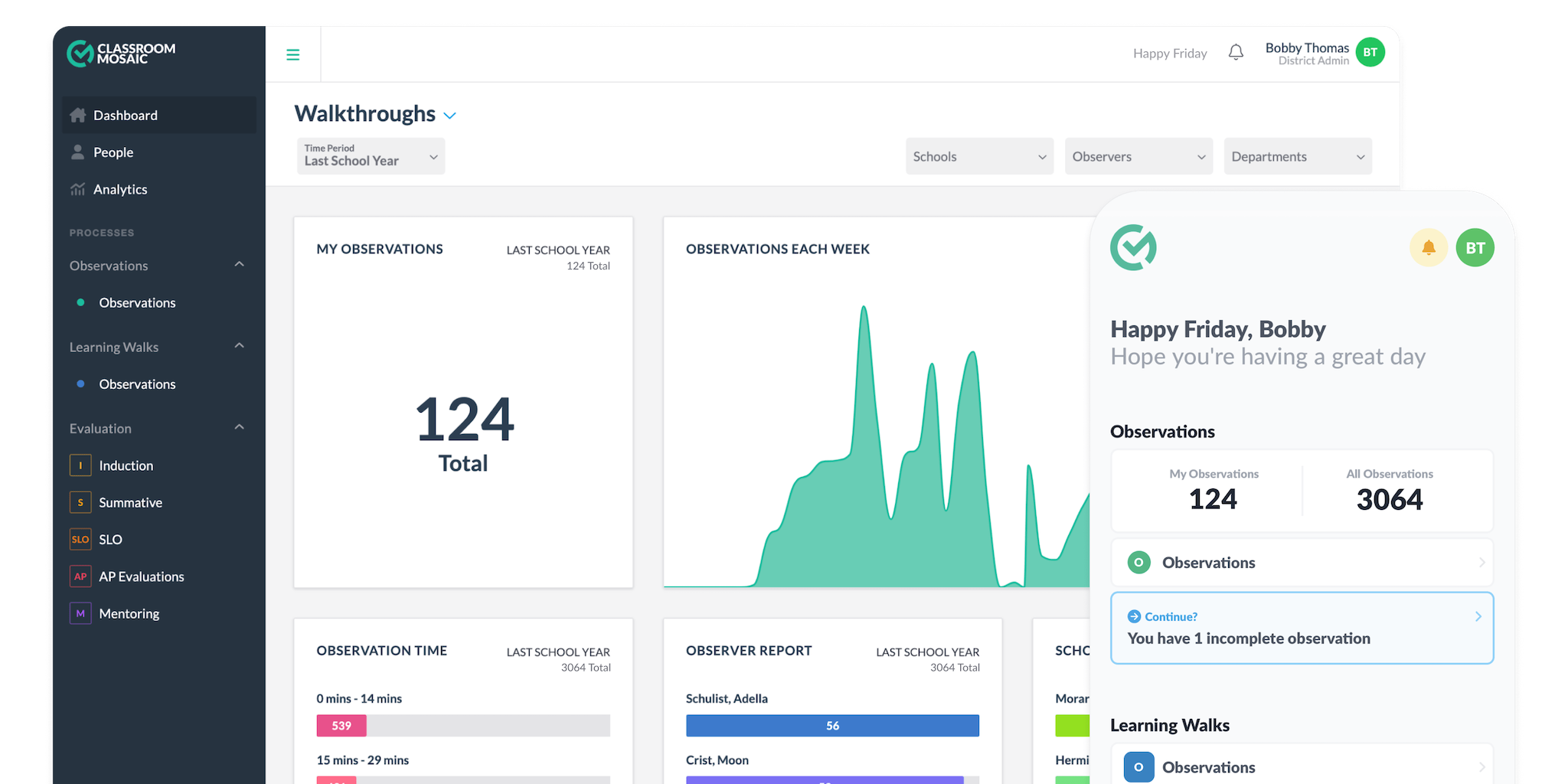
Task: Click the BT avatar in top header
Action: [1370, 52]
